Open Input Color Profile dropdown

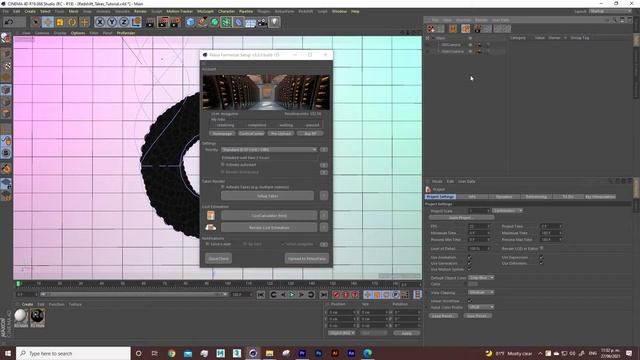point(481,307)
